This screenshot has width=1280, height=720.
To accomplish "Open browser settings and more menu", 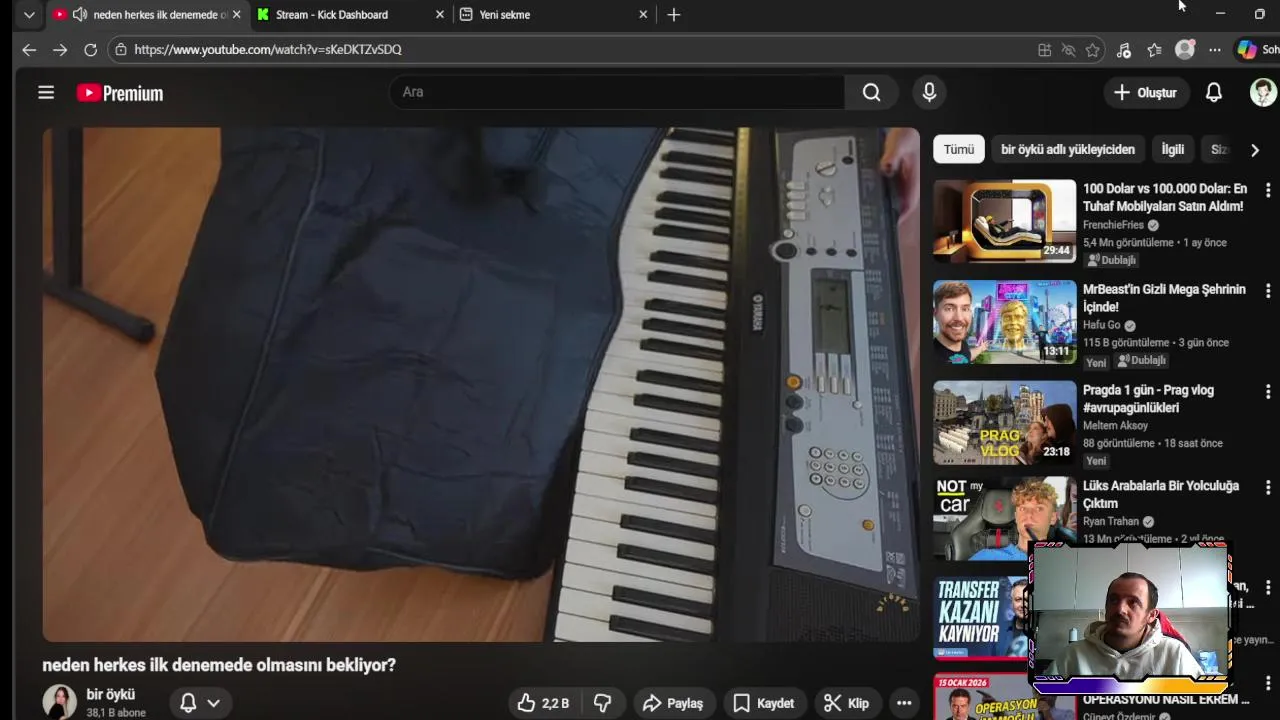I will coord(1214,50).
